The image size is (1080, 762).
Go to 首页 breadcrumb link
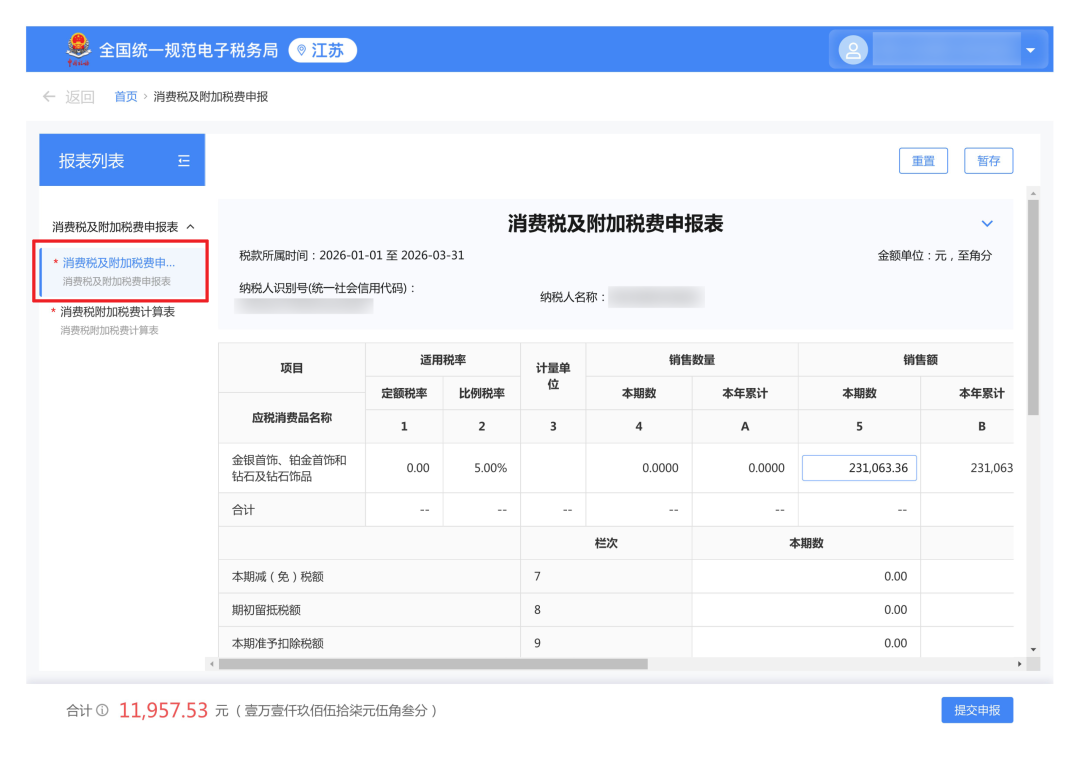coord(125,96)
